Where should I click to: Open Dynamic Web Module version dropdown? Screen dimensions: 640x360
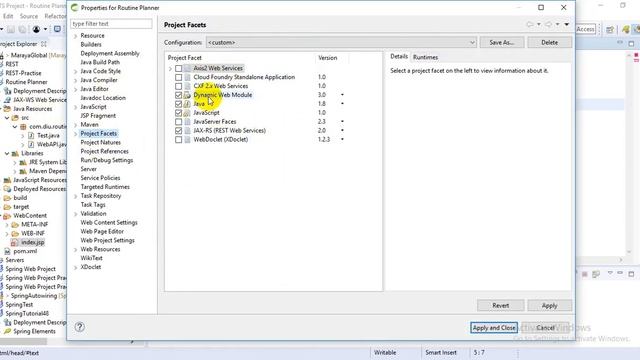point(342,95)
